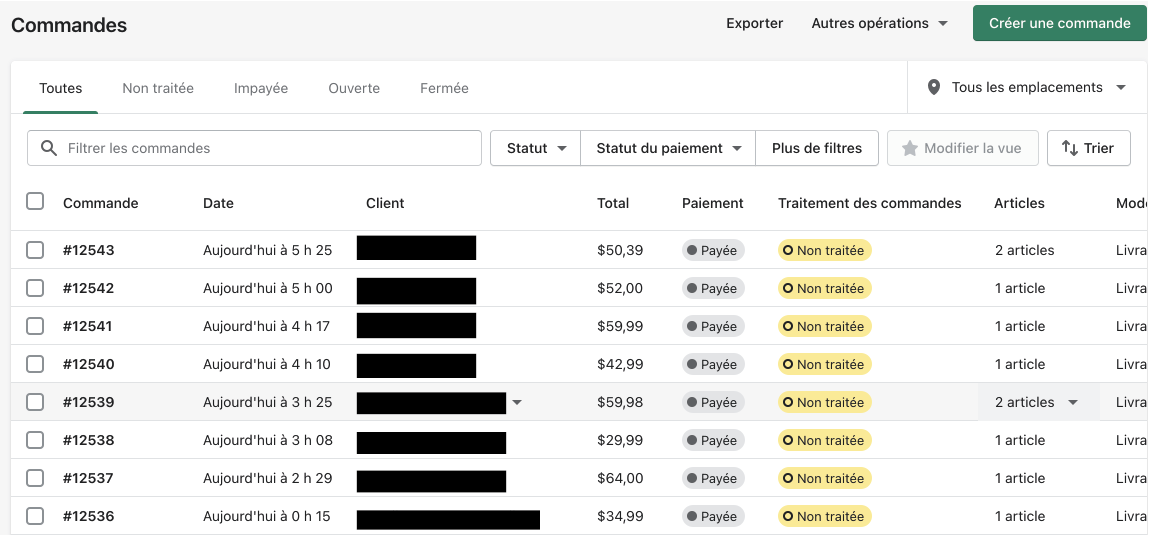Click the location pin icon
This screenshot has width=1149, height=535.
(x=934, y=88)
